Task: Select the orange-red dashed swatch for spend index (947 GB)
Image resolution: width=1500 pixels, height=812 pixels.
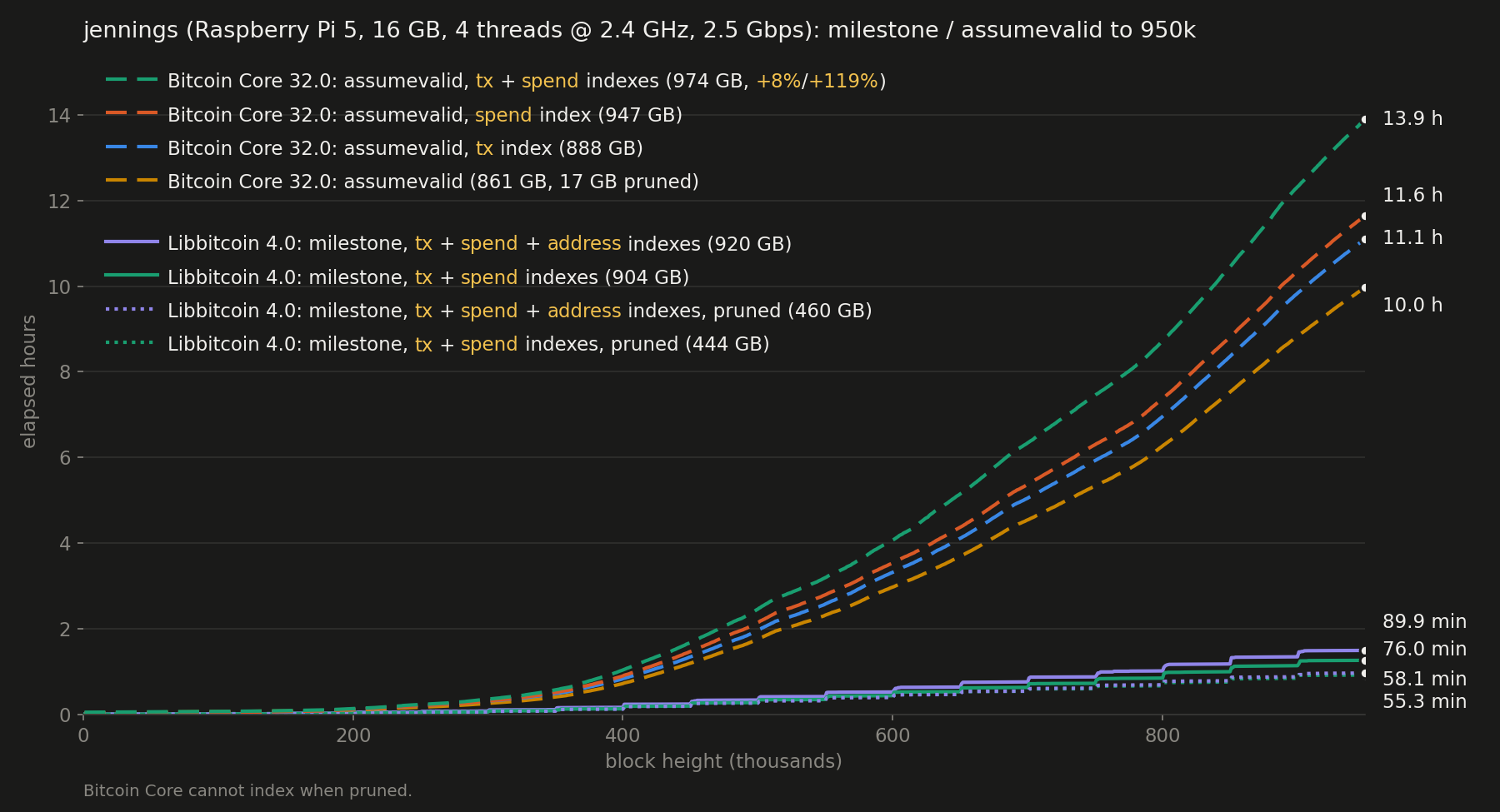Action: coord(132,113)
